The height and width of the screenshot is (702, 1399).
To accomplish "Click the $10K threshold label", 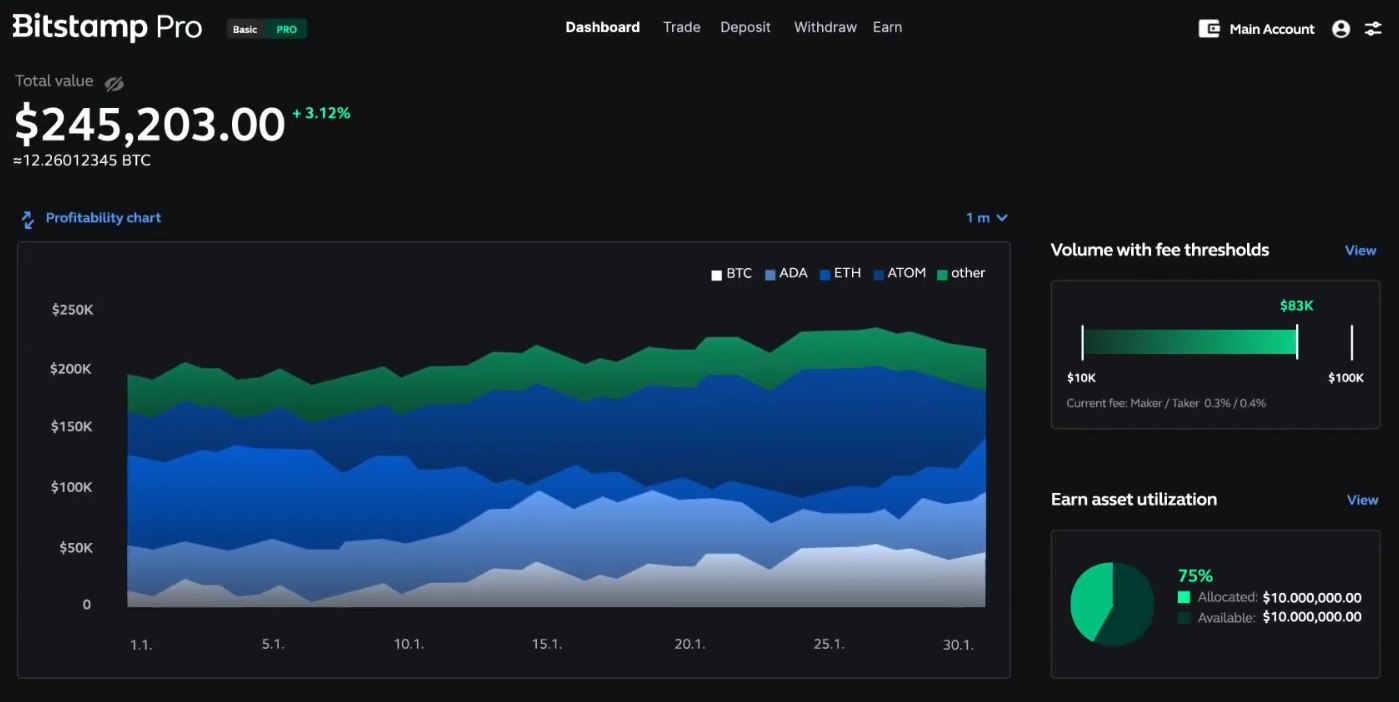I will click(x=1082, y=378).
